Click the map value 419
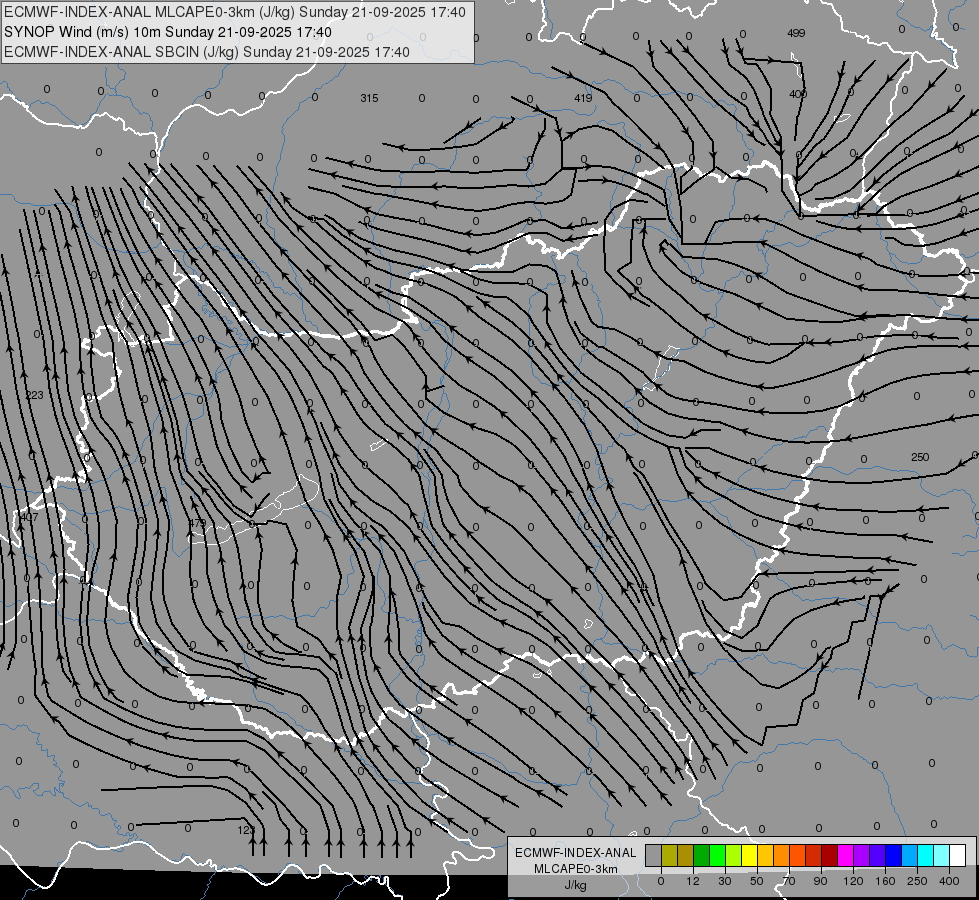Screen dimensions: 979x900 [x=583, y=98]
